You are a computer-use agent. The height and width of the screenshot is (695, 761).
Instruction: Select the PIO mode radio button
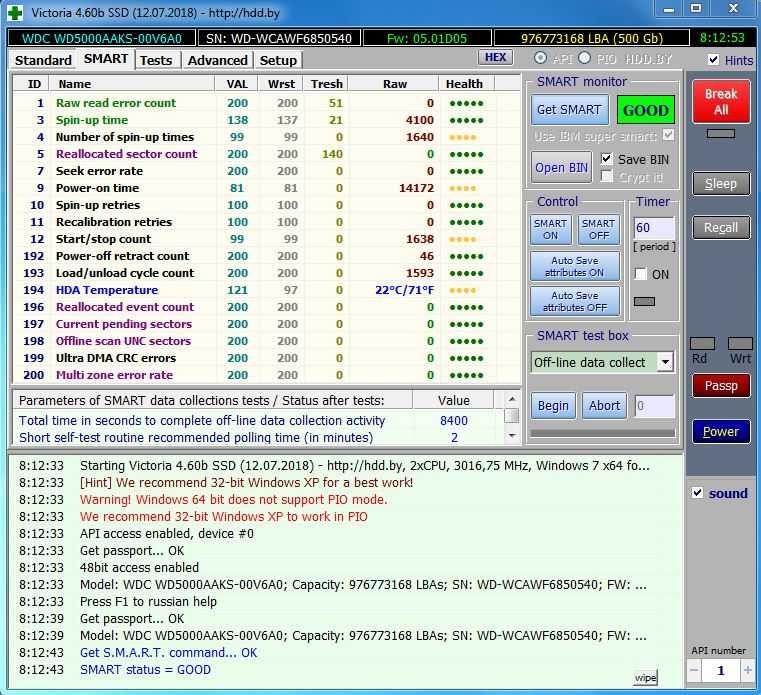(585, 58)
